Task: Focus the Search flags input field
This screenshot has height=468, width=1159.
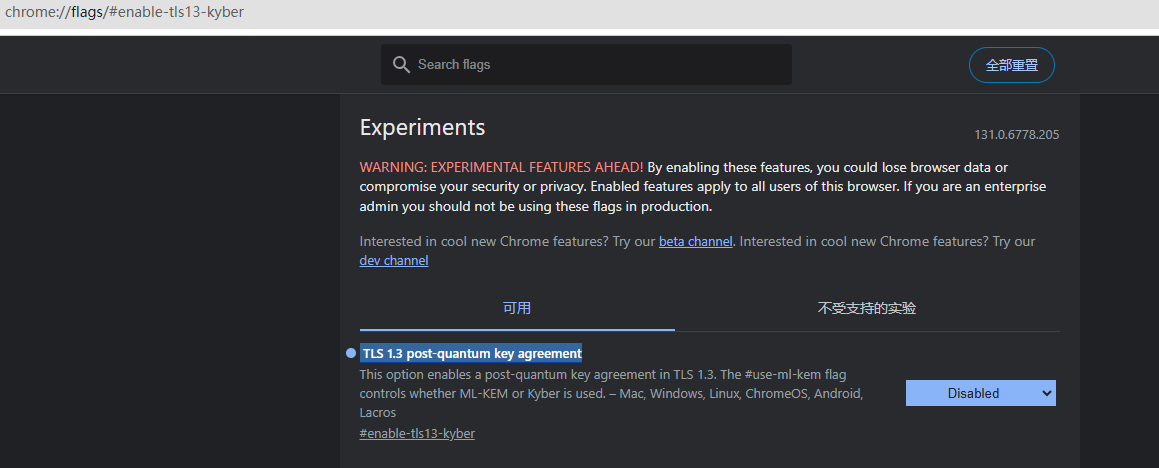Action: [x=600, y=65]
